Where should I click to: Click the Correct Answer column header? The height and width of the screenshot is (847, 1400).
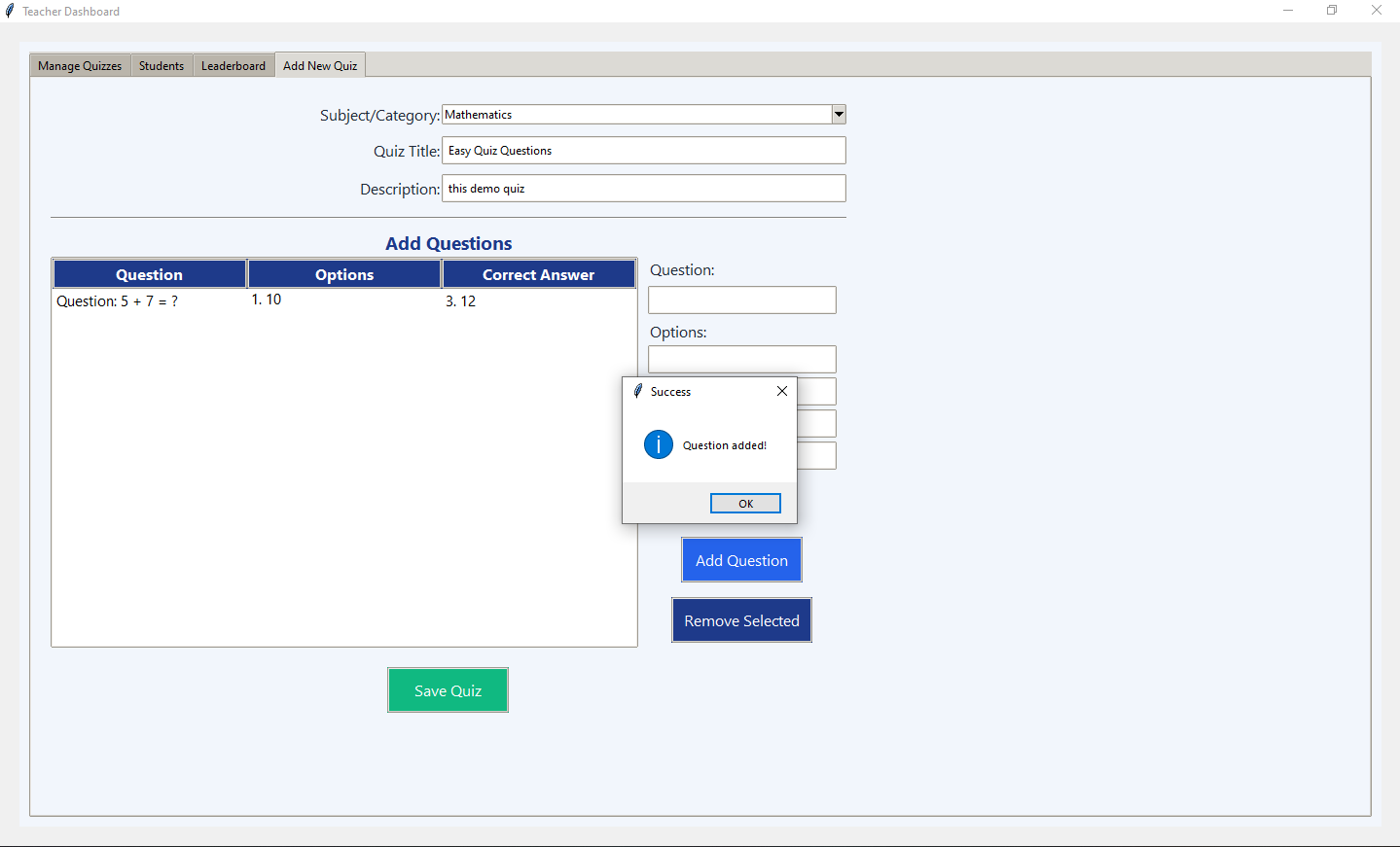tap(539, 273)
